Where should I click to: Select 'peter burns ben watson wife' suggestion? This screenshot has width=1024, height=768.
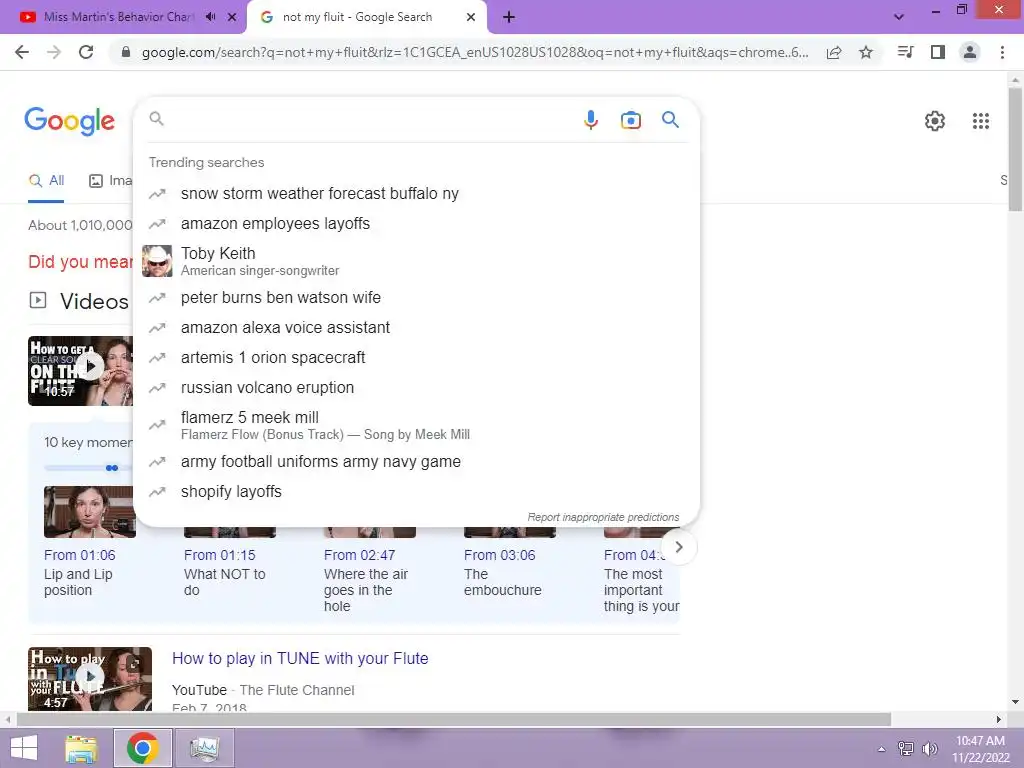point(416,297)
